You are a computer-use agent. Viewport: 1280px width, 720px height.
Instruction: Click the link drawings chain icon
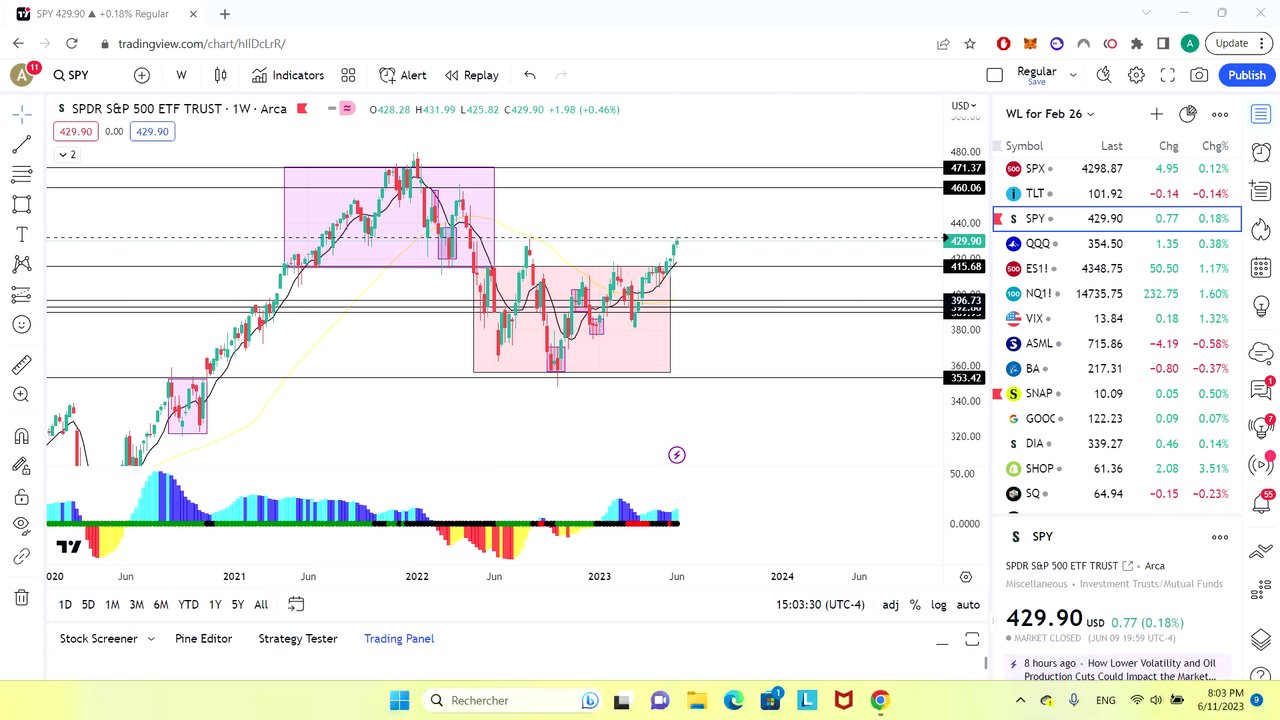point(21,556)
